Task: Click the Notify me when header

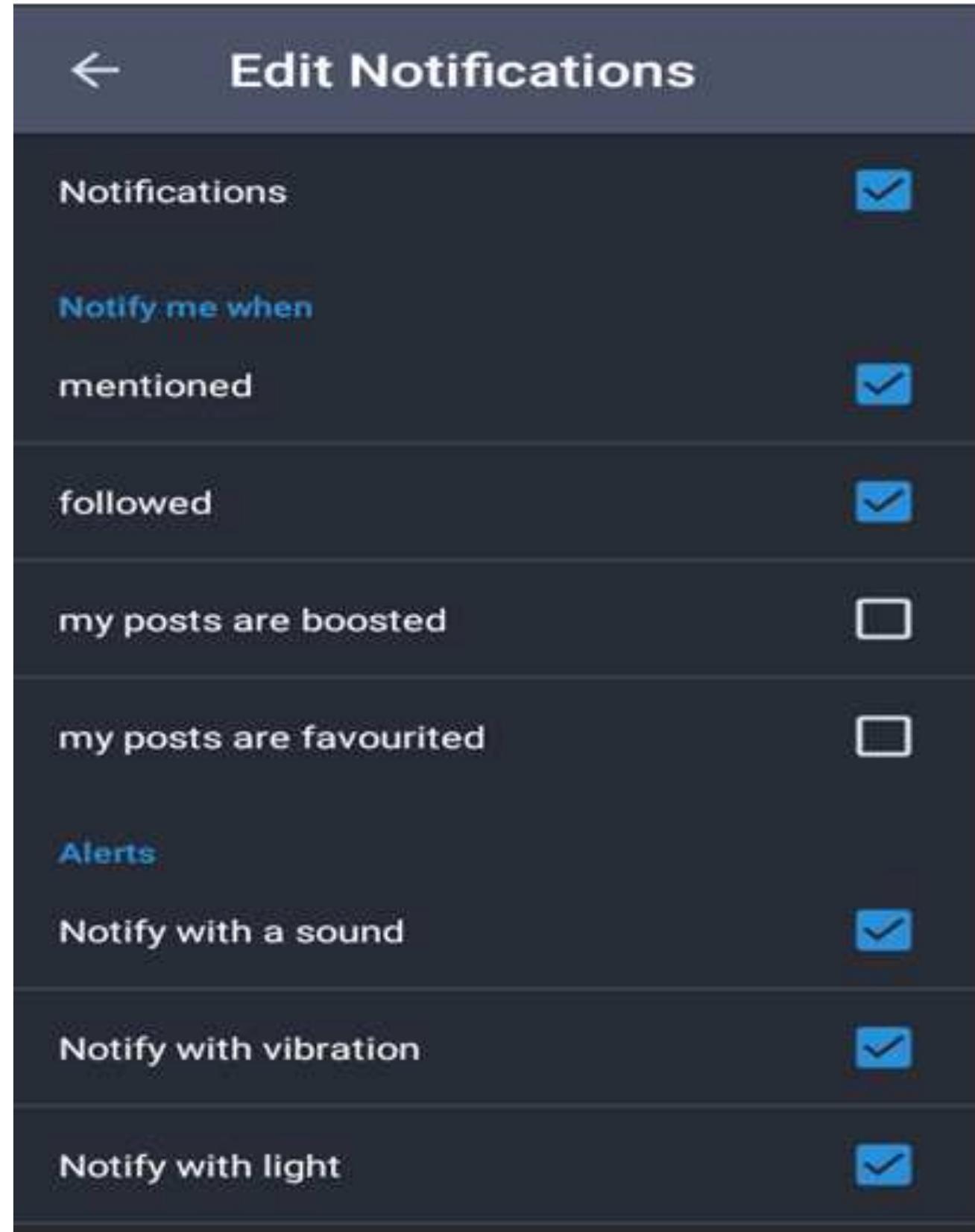Action: click(186, 308)
